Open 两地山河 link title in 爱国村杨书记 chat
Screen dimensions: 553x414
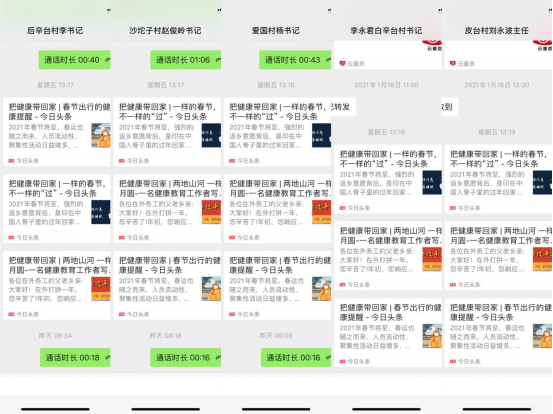[x=280, y=188]
